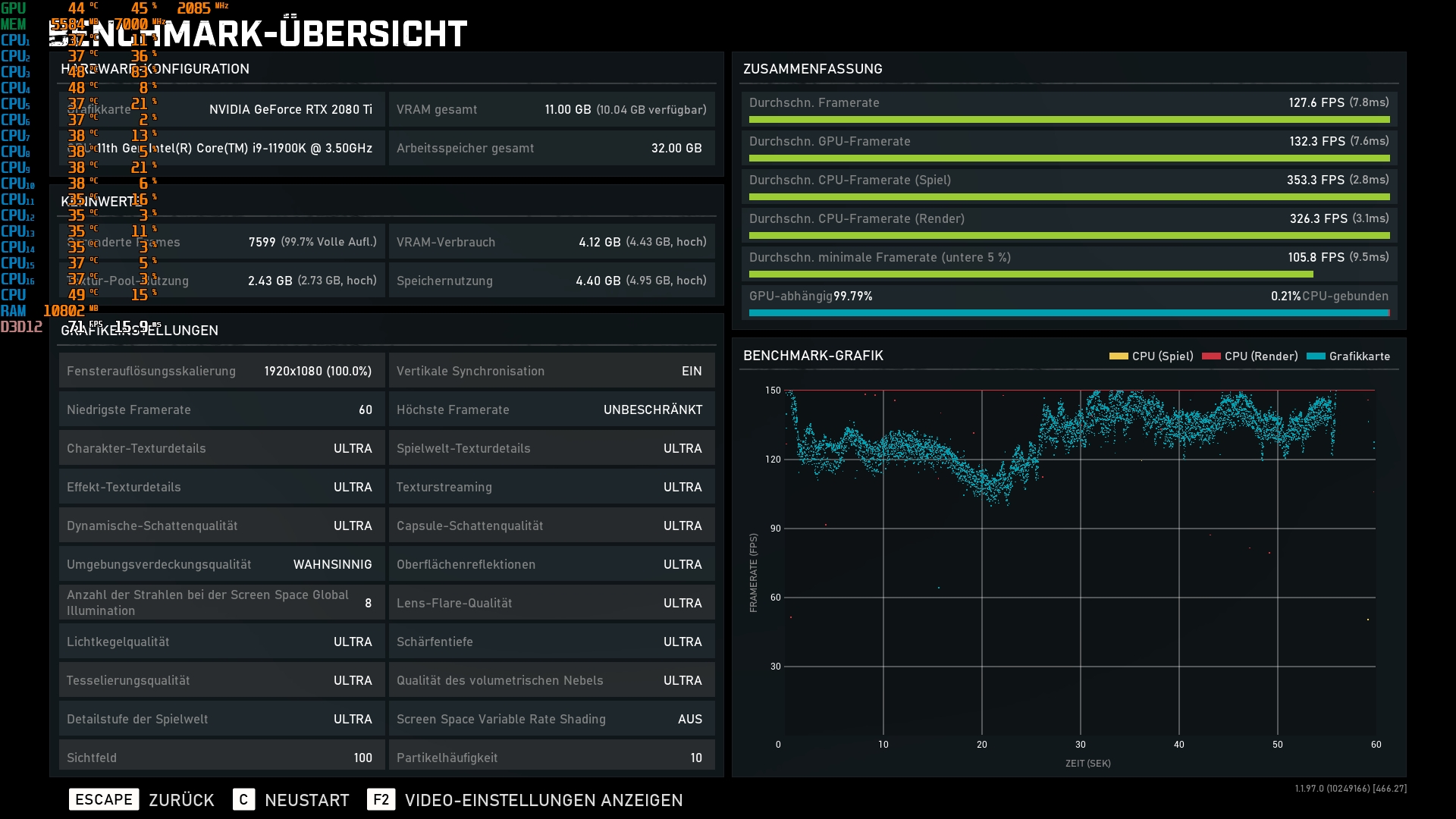Click the Hardware-Konfiguration section header
This screenshot has width=1456, height=819.
point(155,69)
